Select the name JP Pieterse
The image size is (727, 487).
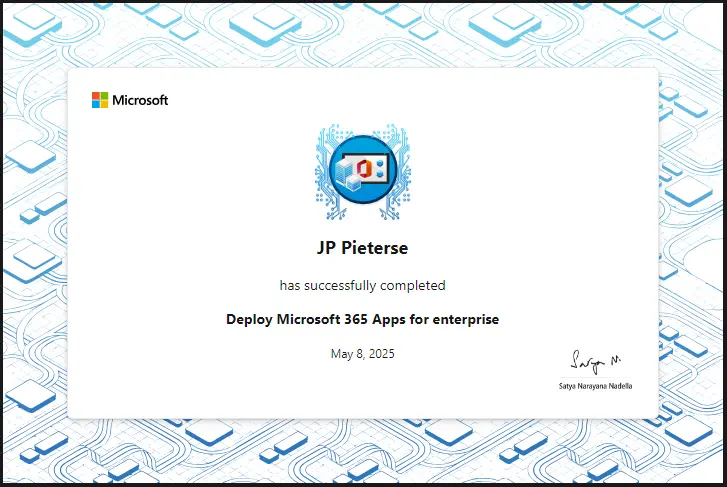pos(363,248)
